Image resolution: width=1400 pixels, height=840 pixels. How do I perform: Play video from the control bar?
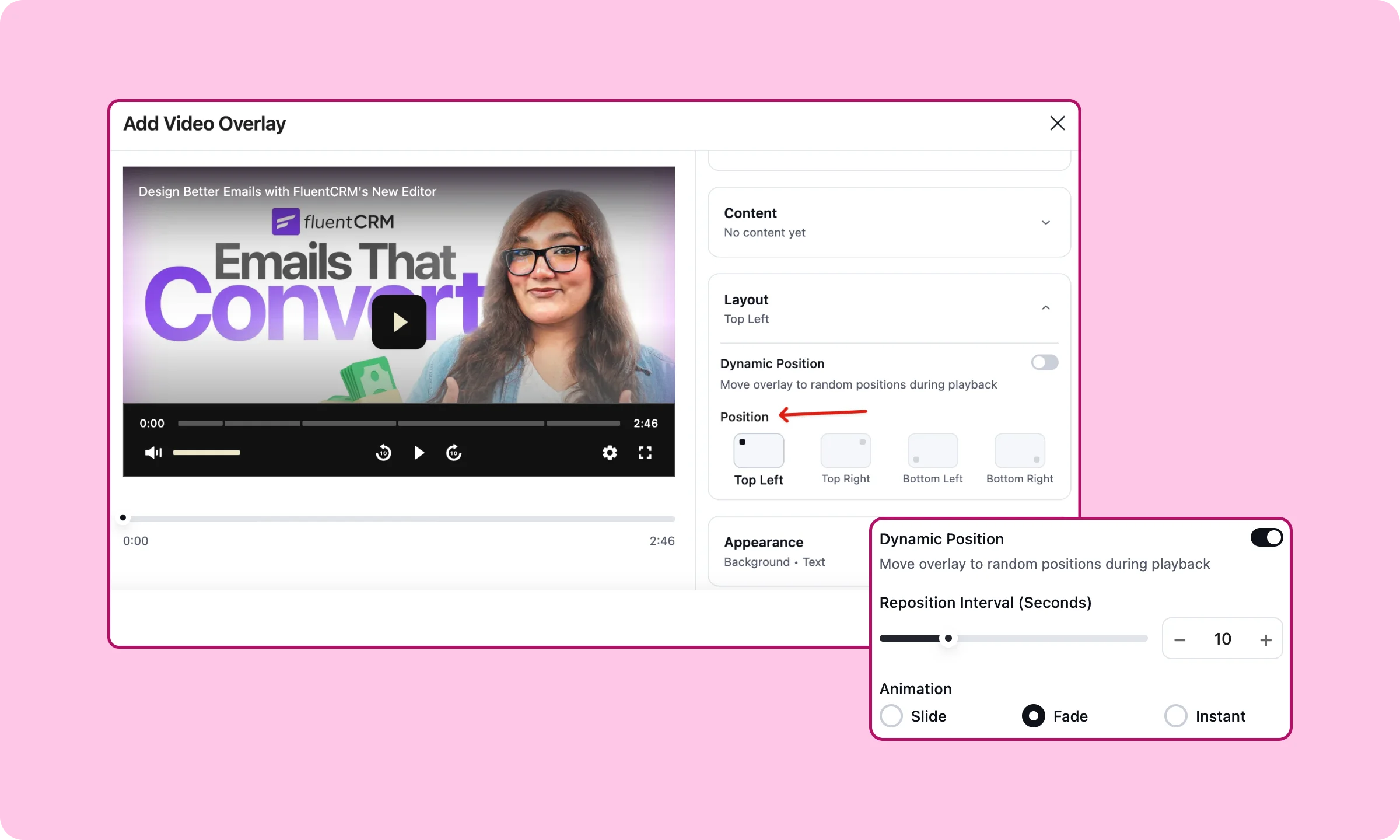point(419,453)
